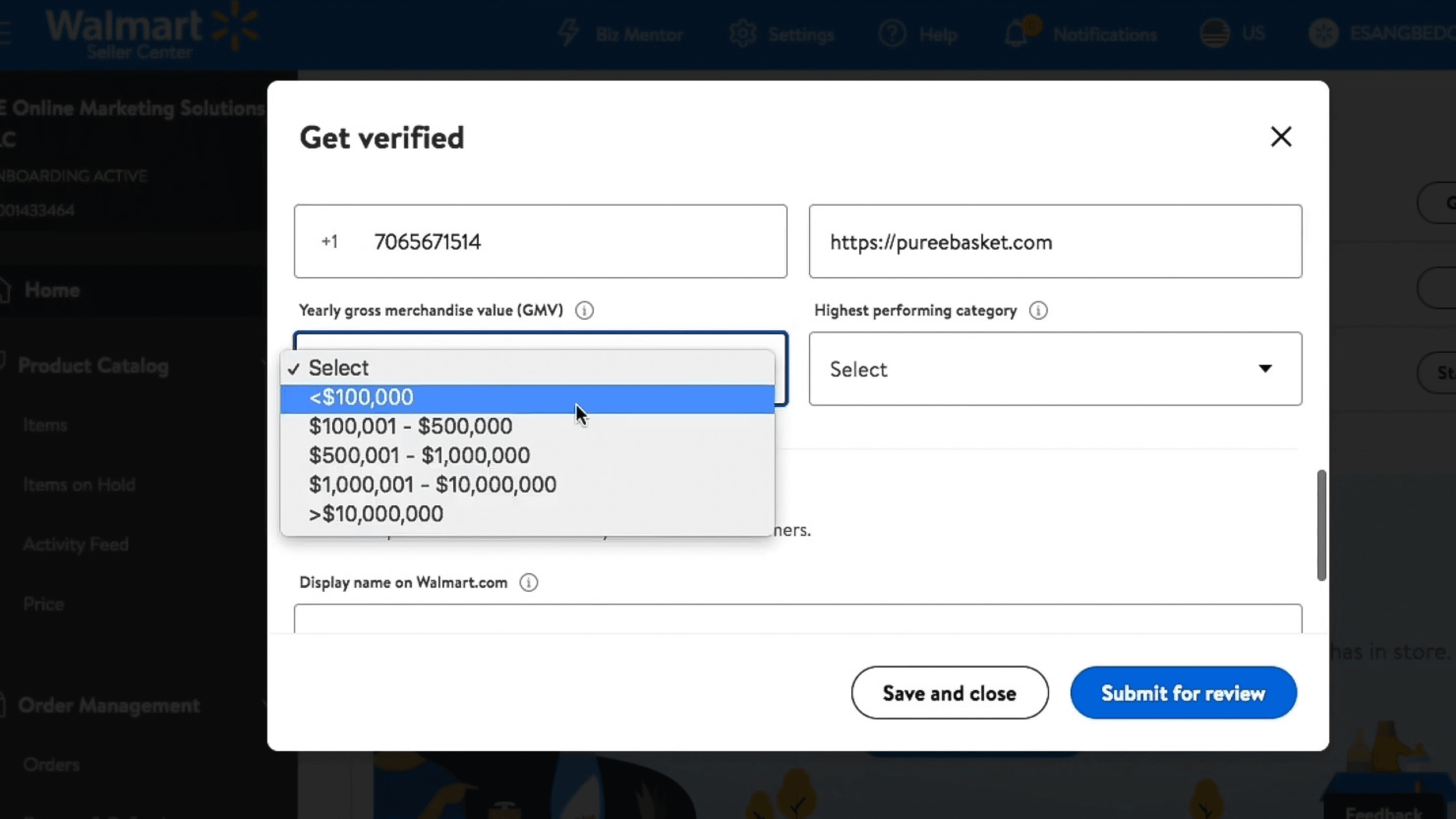Open Highest performing category dropdown

click(x=1055, y=369)
